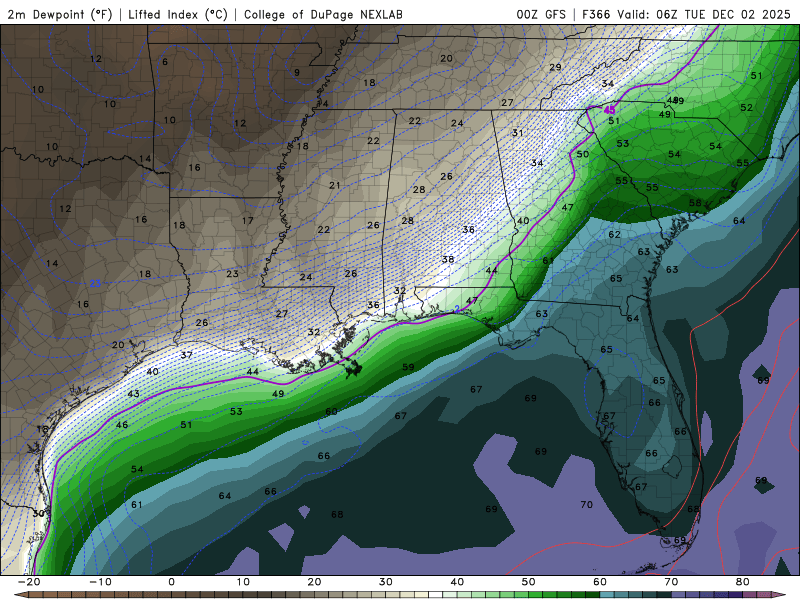This screenshot has height=600, width=800.
Task: Click the 'F366' forecast hour in the header
Action: pyautogui.click(x=596, y=14)
